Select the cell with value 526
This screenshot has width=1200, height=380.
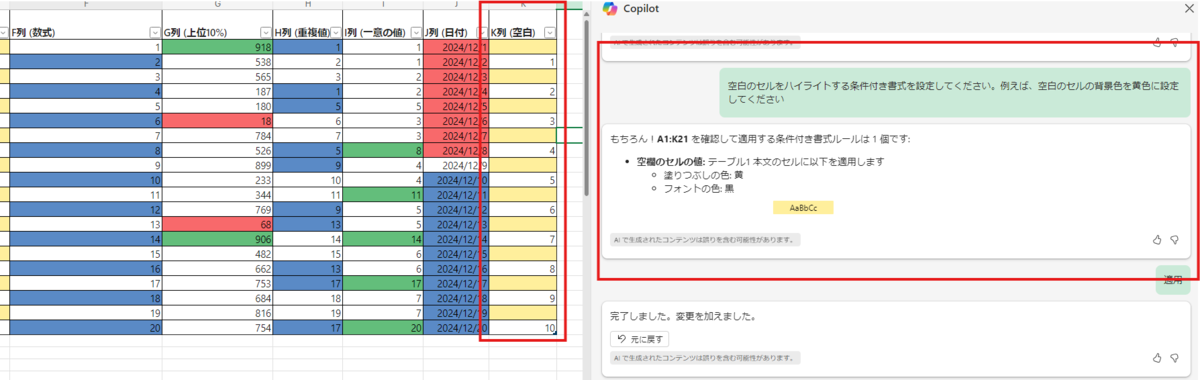pyautogui.click(x=217, y=150)
